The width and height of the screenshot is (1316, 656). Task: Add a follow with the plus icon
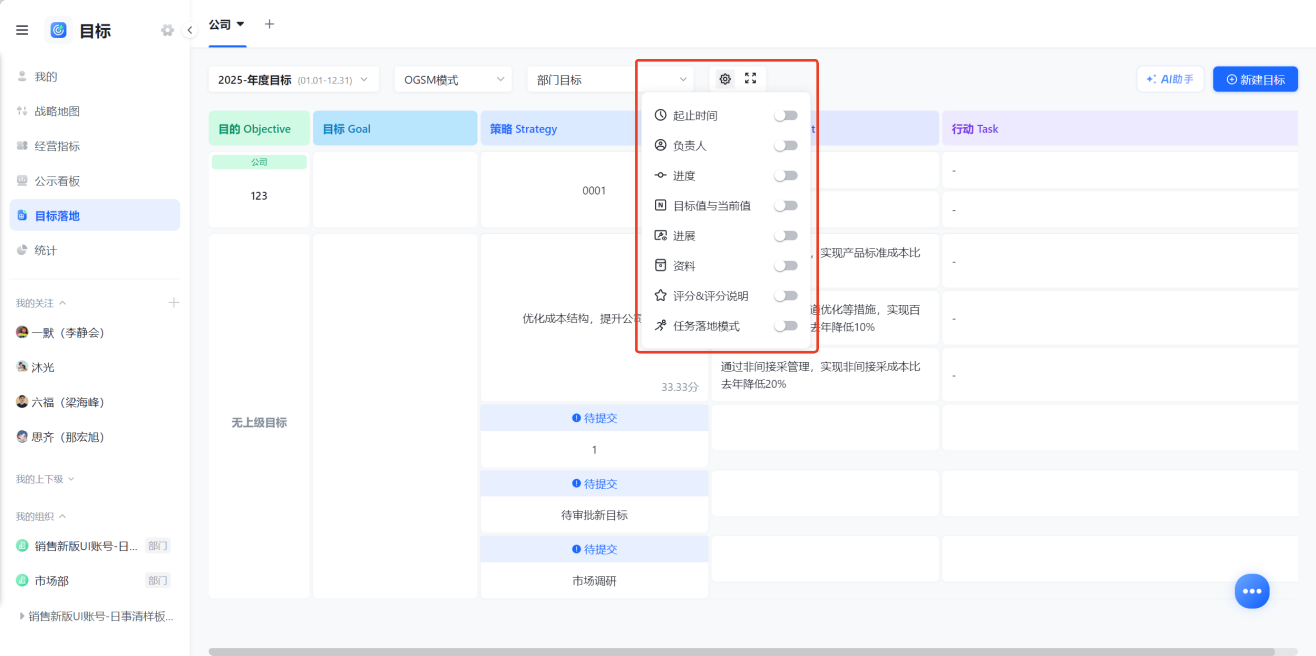(x=173, y=302)
